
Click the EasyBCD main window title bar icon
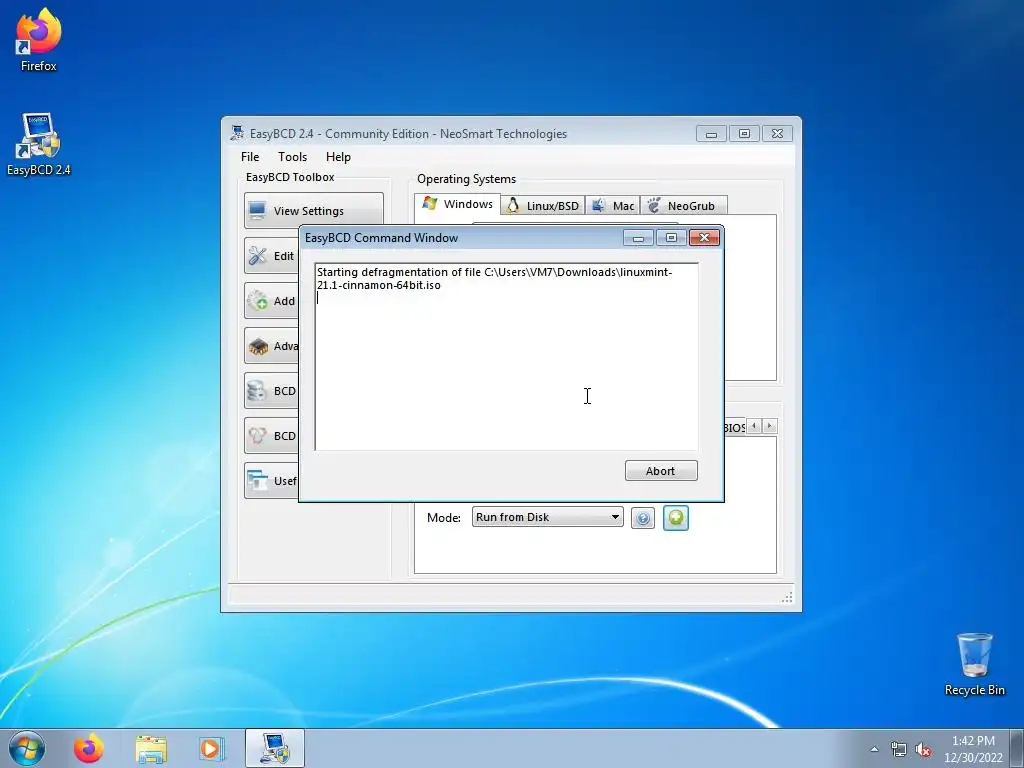point(237,133)
